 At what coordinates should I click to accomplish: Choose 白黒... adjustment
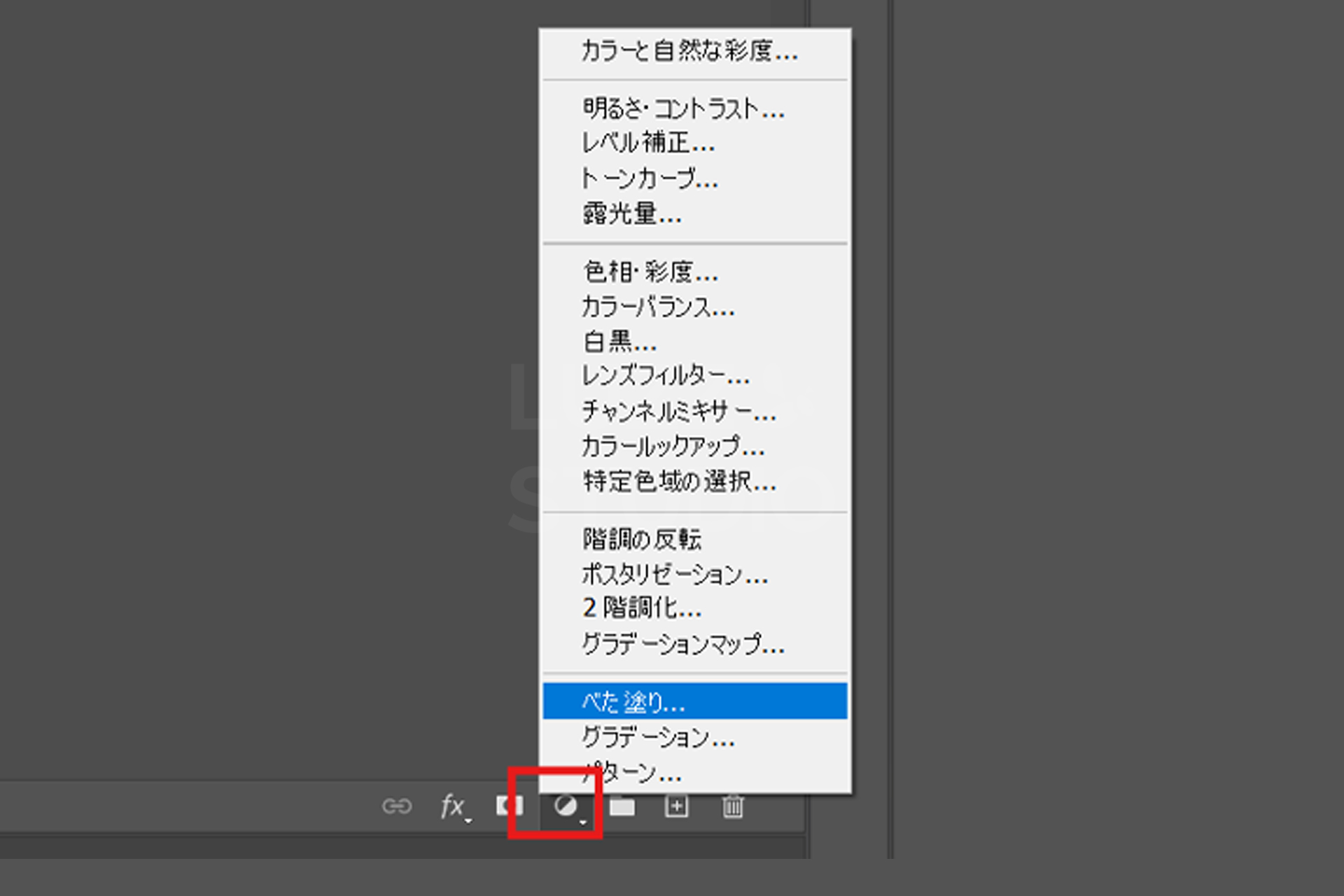(619, 342)
